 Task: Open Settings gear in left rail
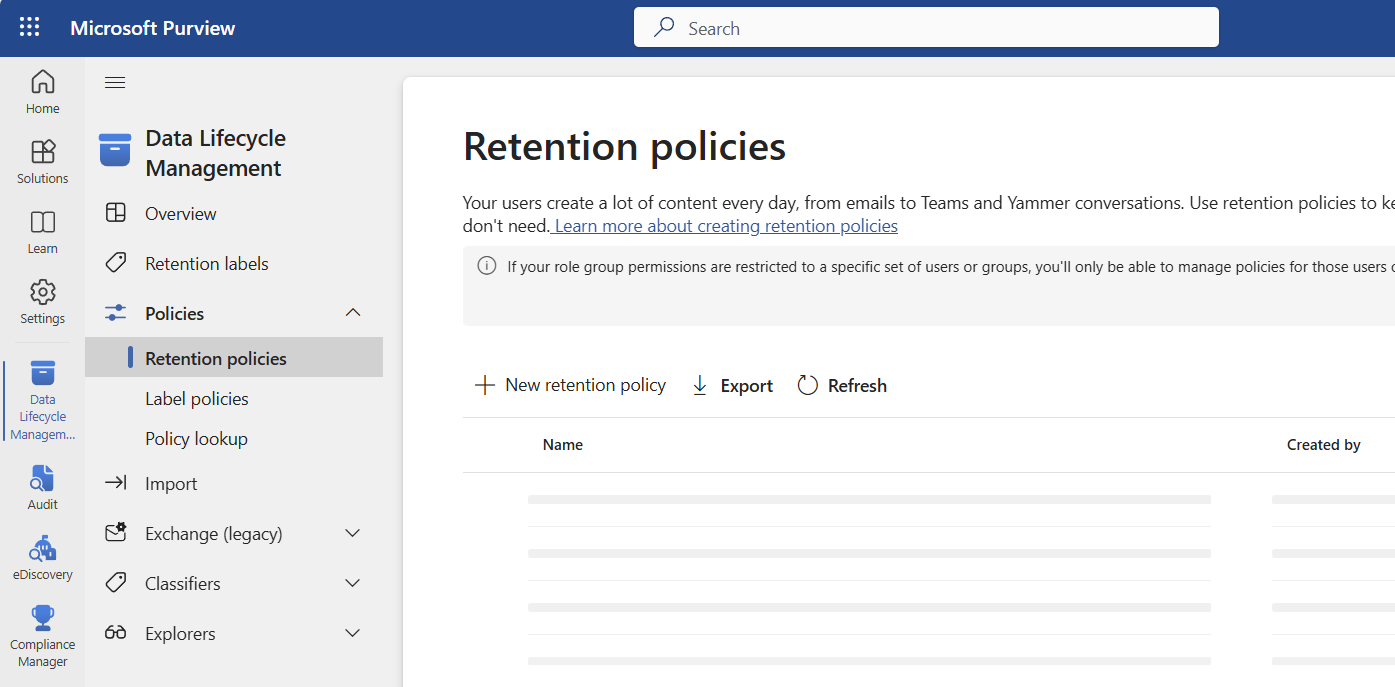click(x=43, y=302)
